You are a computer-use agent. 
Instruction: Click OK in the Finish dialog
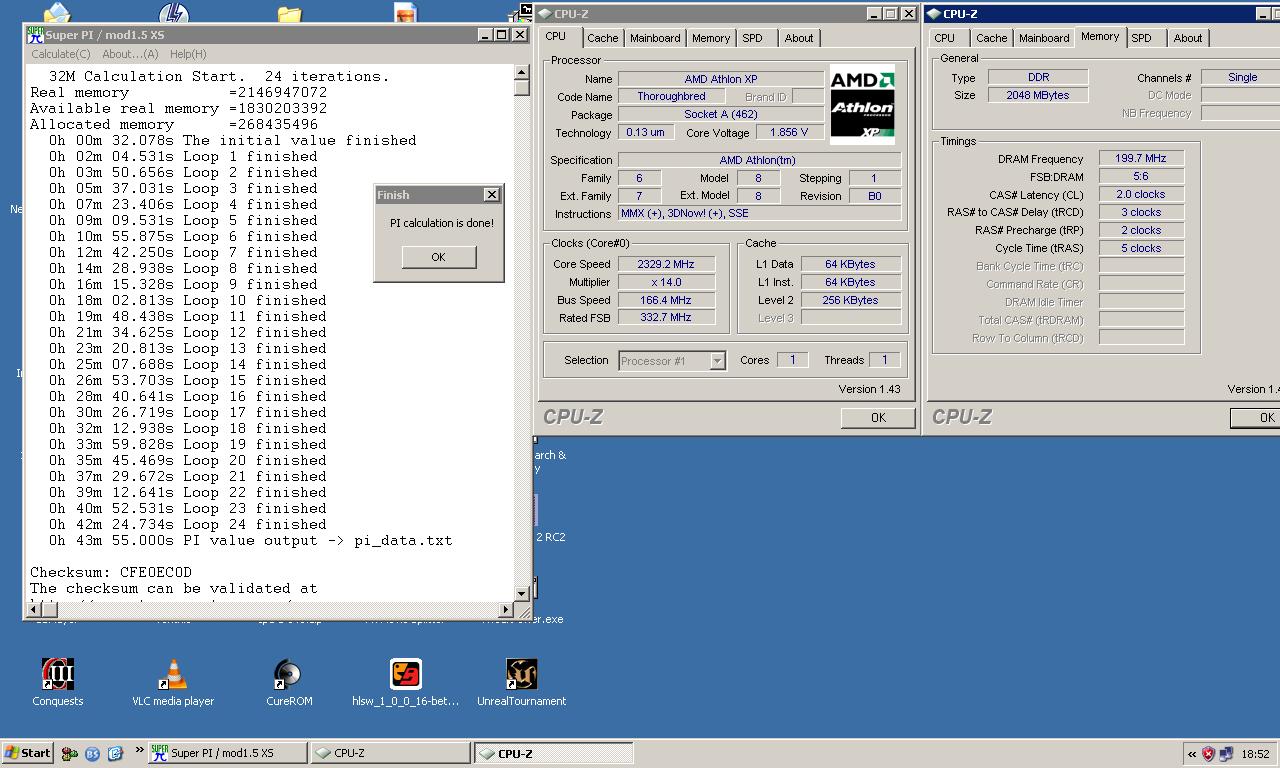pos(438,257)
